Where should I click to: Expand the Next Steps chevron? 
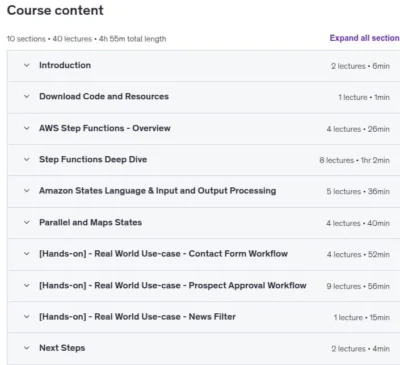[x=27, y=348]
